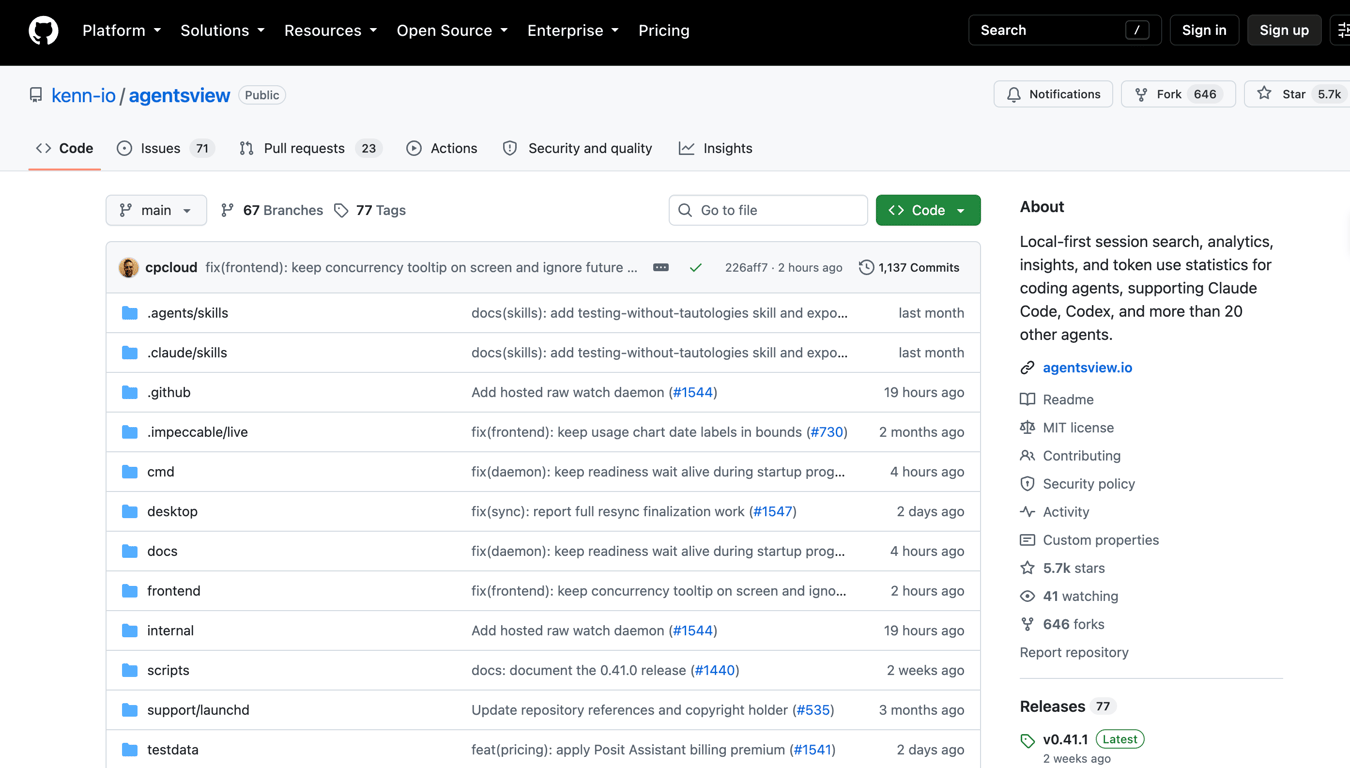Click the note icon beside Custom properties

pos(1027,540)
